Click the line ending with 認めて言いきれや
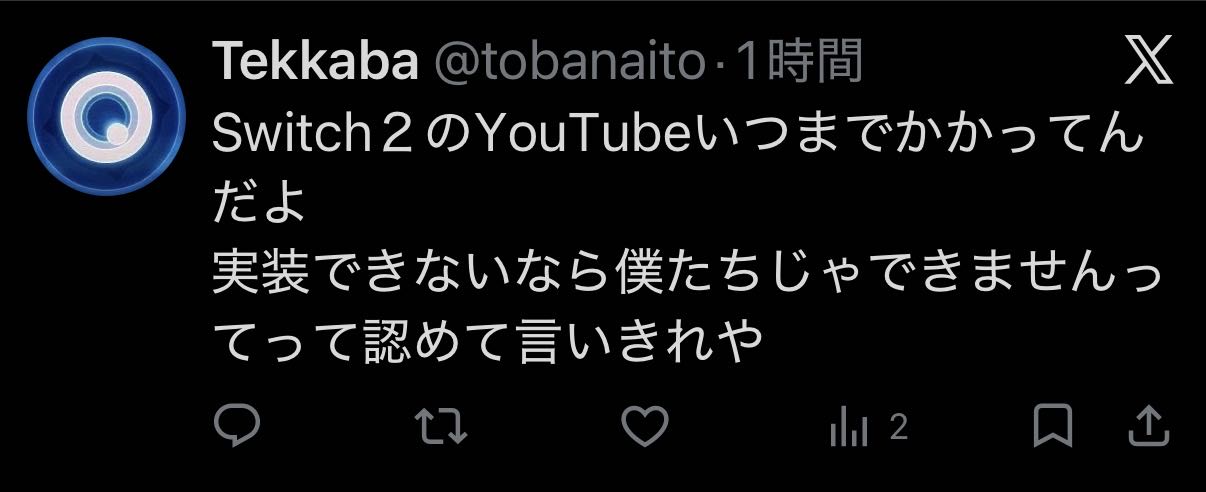The image size is (1206, 492). (x=488, y=346)
